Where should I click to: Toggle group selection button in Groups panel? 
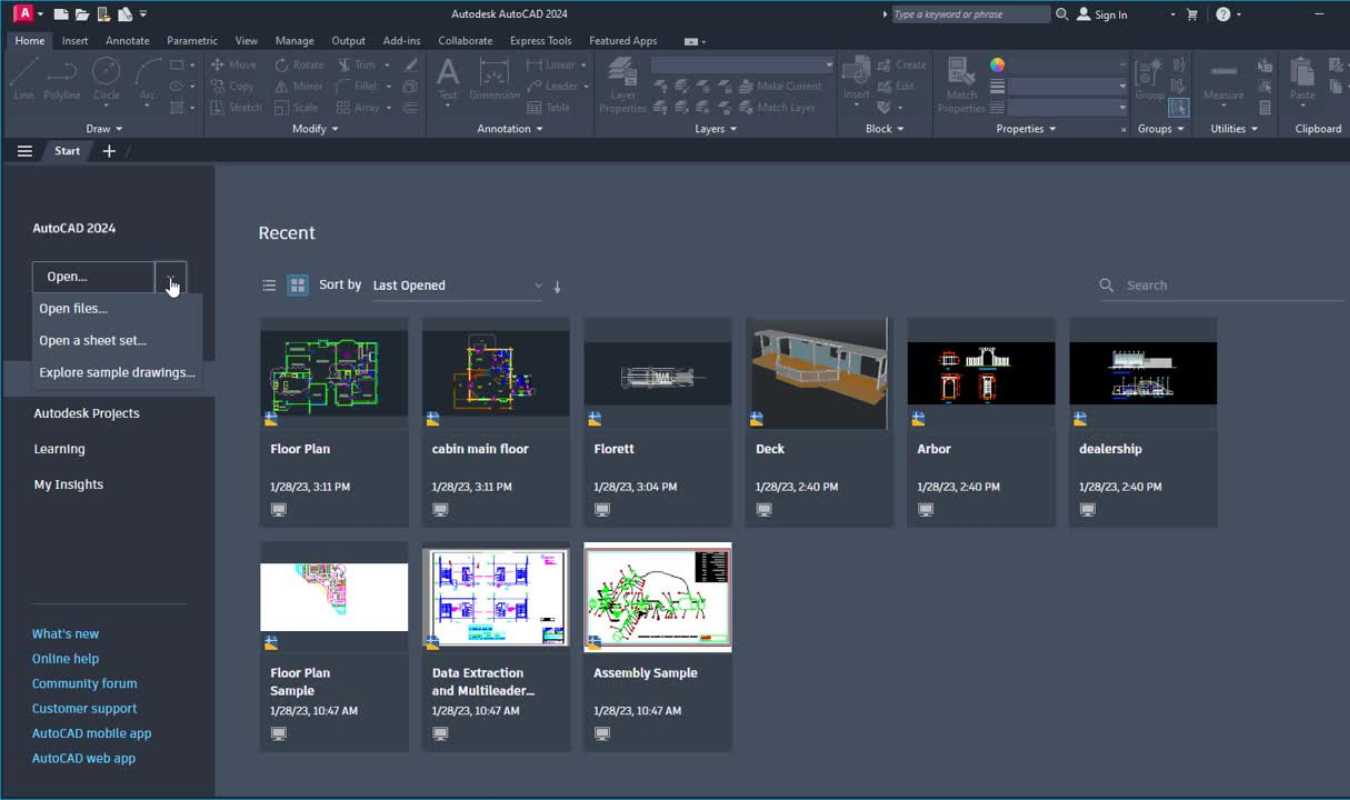[x=1179, y=107]
